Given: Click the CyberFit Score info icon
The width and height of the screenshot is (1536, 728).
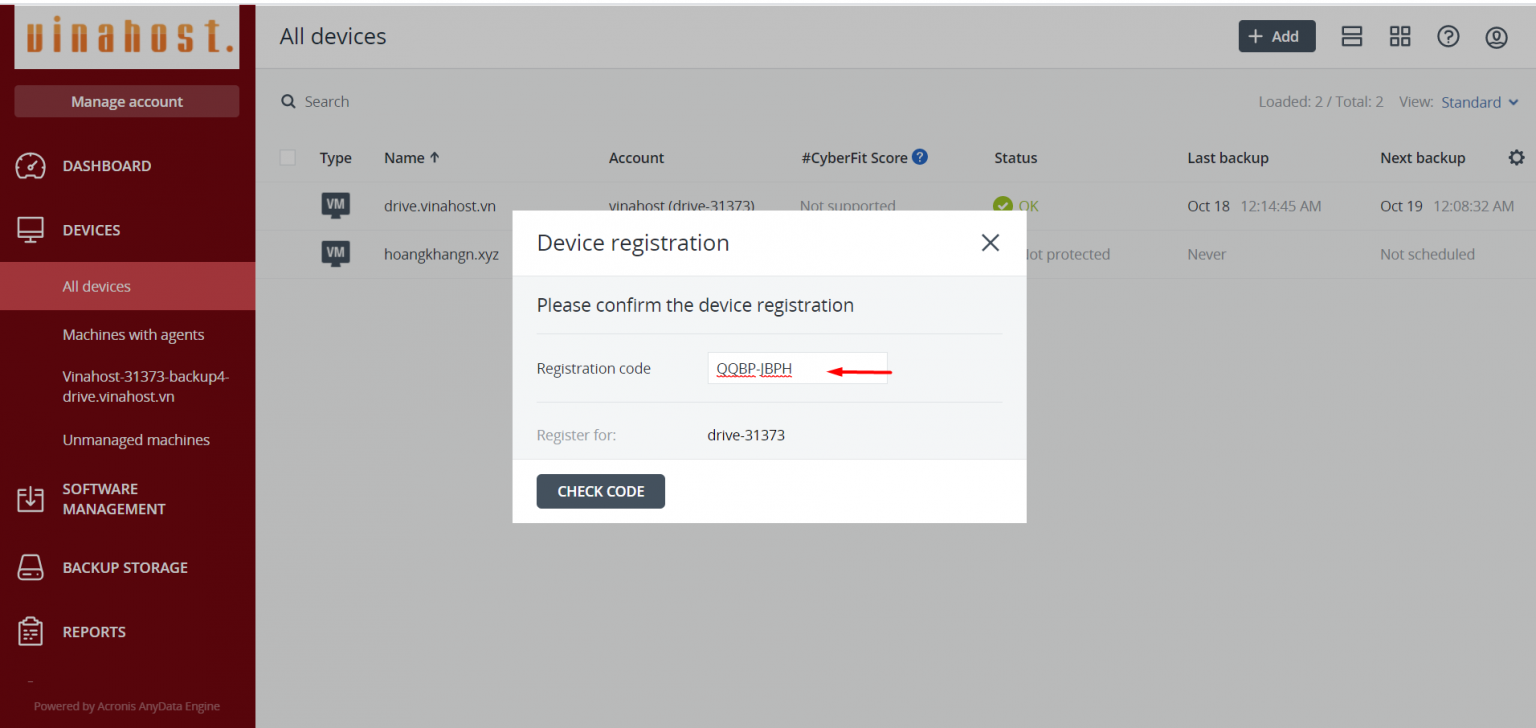Looking at the screenshot, I should point(920,157).
